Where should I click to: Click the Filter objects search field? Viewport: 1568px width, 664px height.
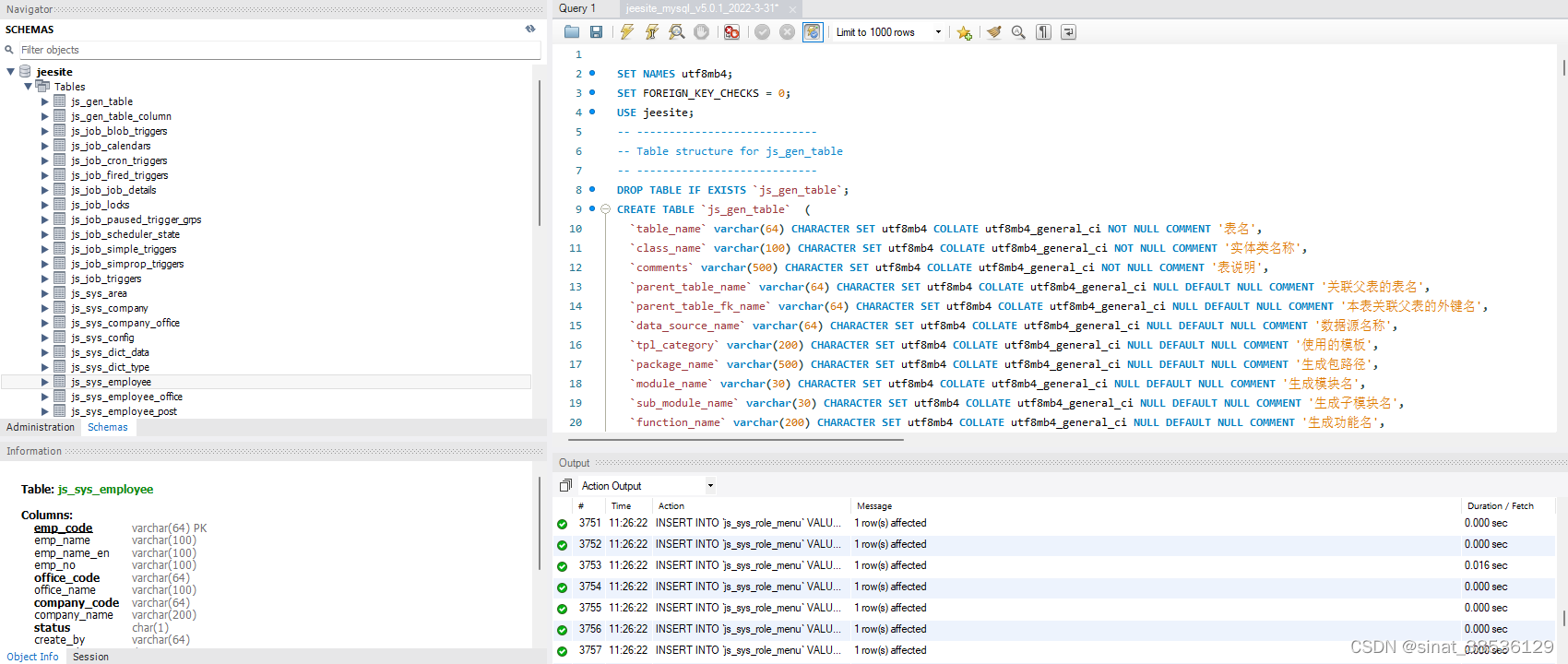(x=279, y=50)
